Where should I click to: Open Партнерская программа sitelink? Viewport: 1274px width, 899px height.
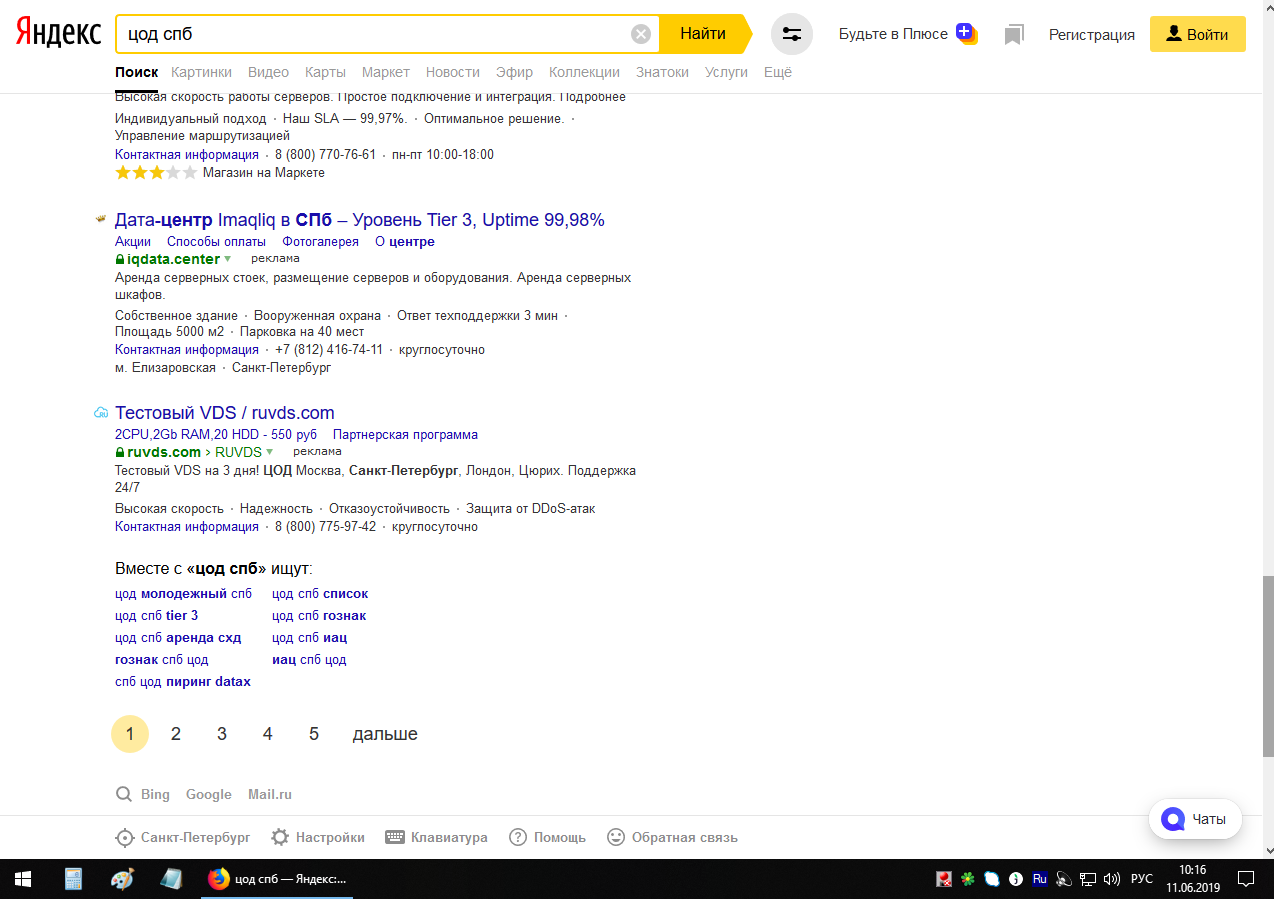click(405, 435)
